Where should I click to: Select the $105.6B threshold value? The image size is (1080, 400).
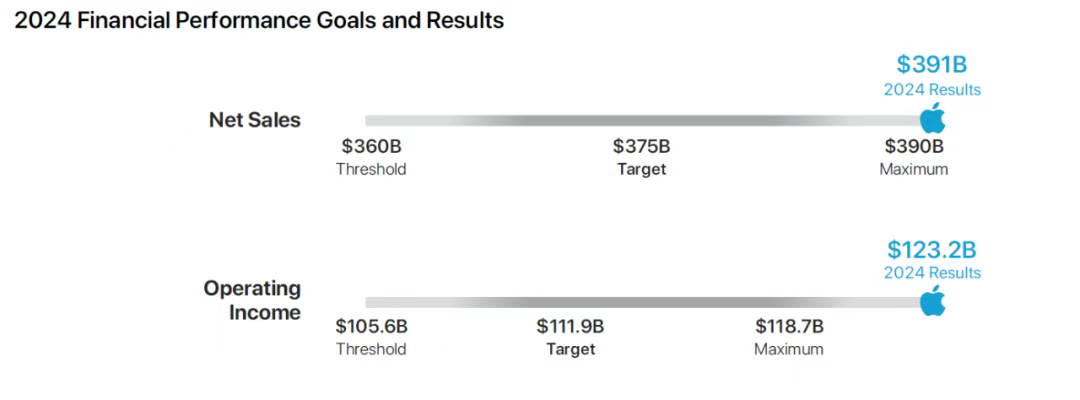(x=371, y=326)
